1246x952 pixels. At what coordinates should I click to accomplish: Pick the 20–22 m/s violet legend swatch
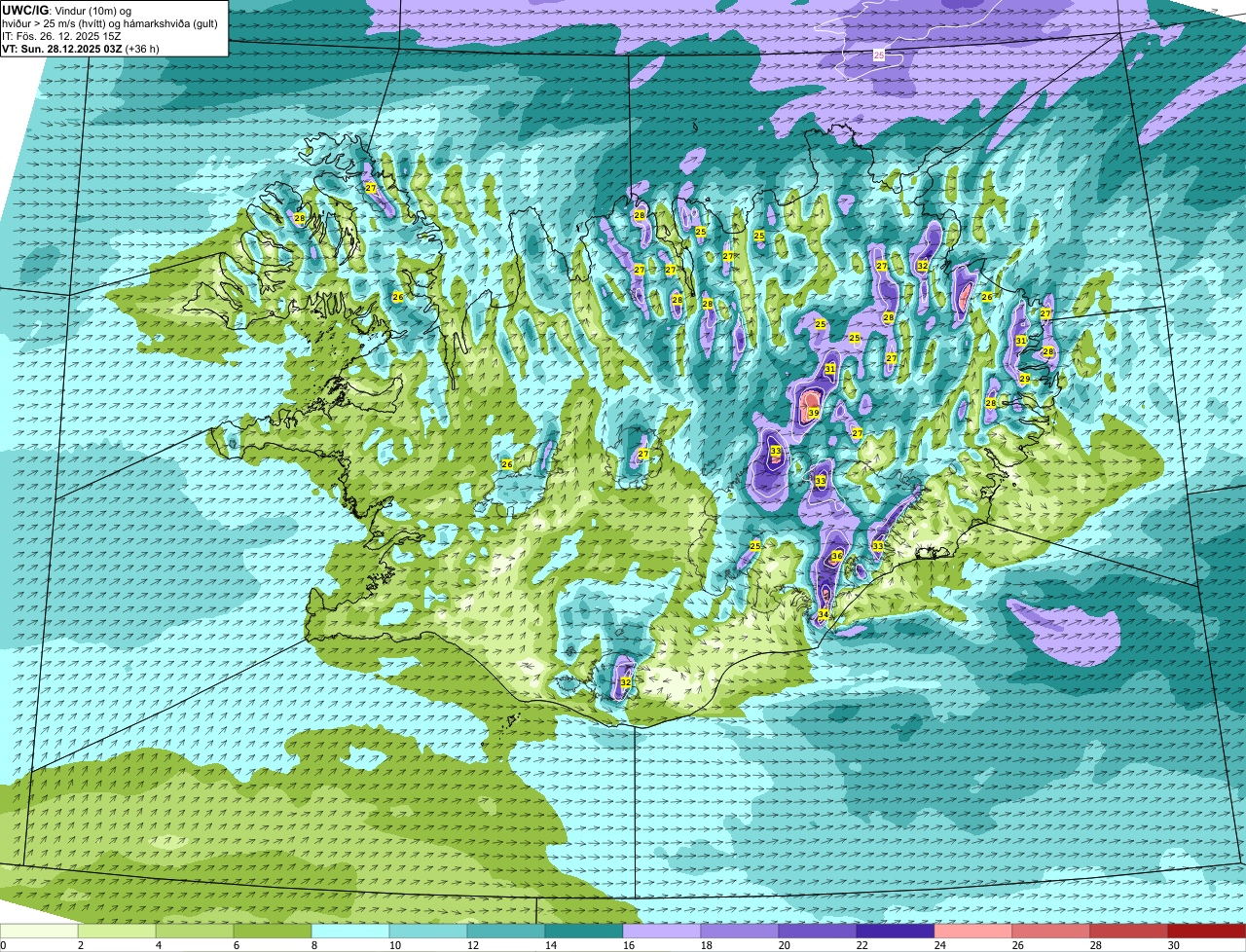(818, 931)
